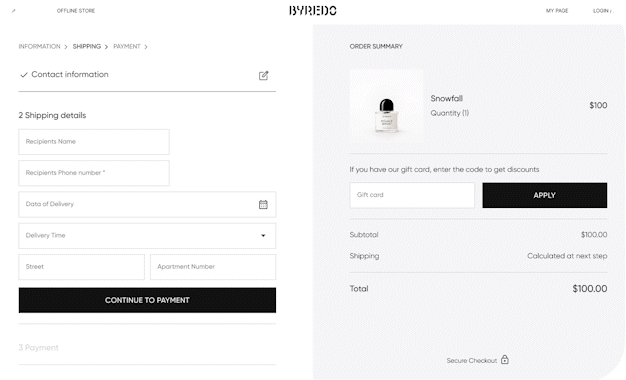This screenshot has height=380, width=626.
Task: Click the BYREDO logo
Action: 313,10
